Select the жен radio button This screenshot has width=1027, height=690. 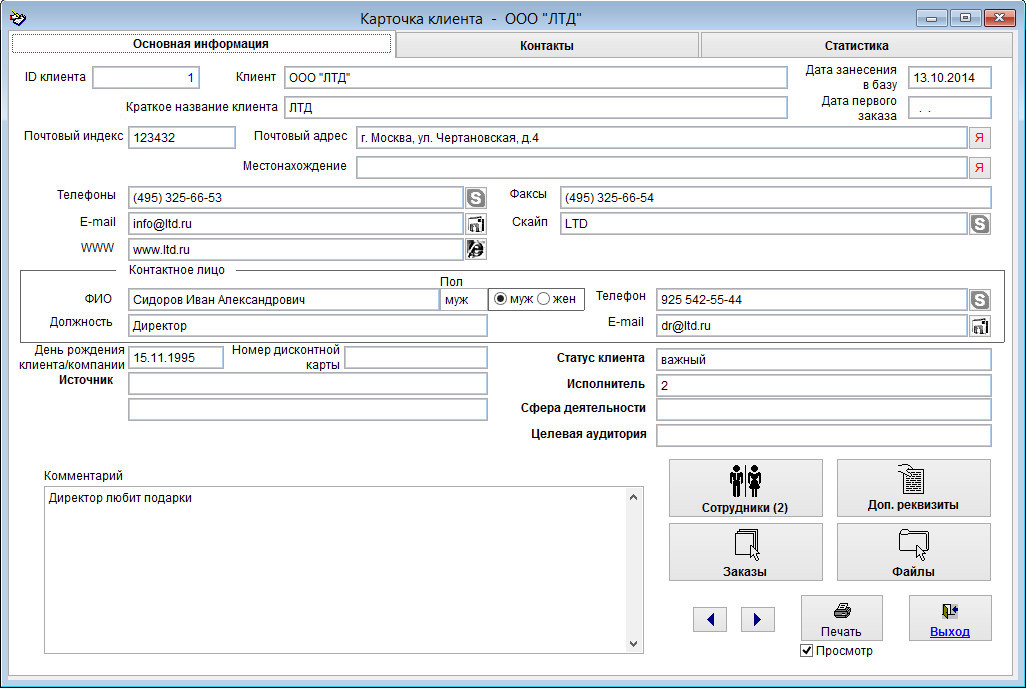(x=545, y=299)
